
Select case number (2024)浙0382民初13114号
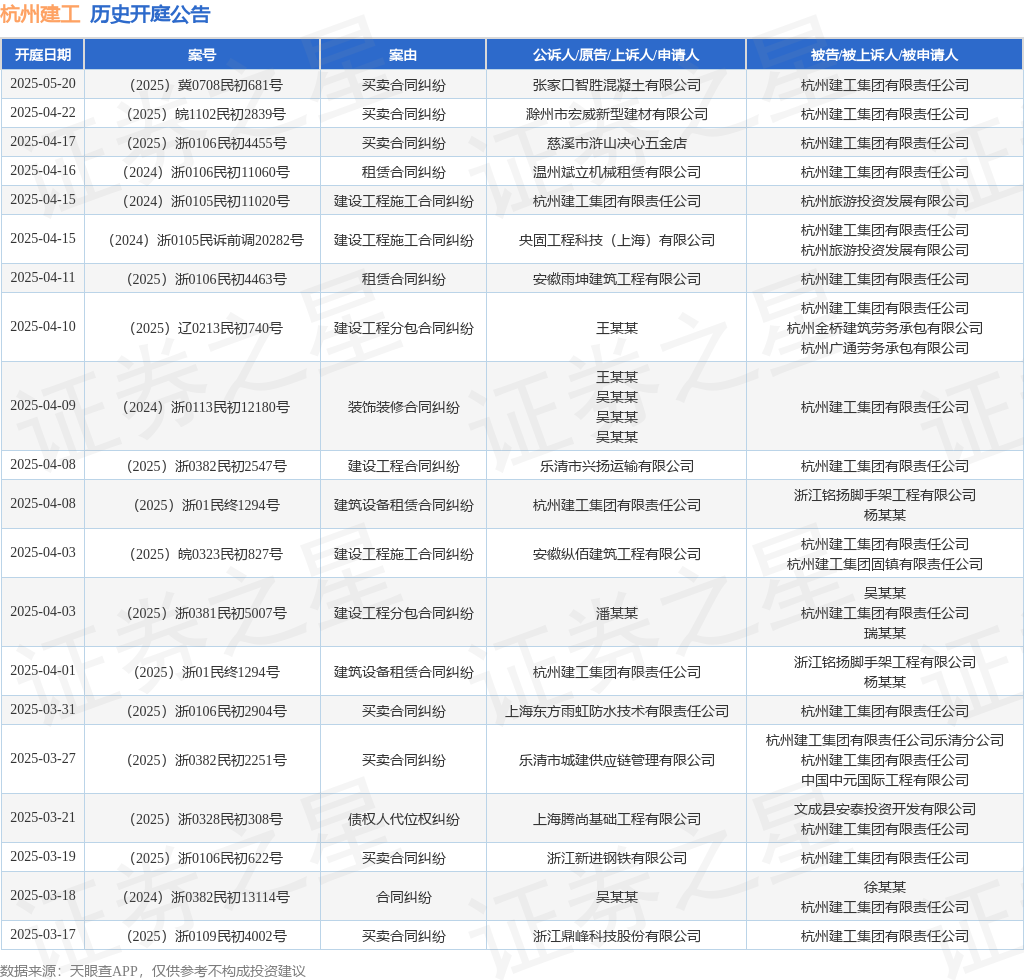tap(202, 897)
